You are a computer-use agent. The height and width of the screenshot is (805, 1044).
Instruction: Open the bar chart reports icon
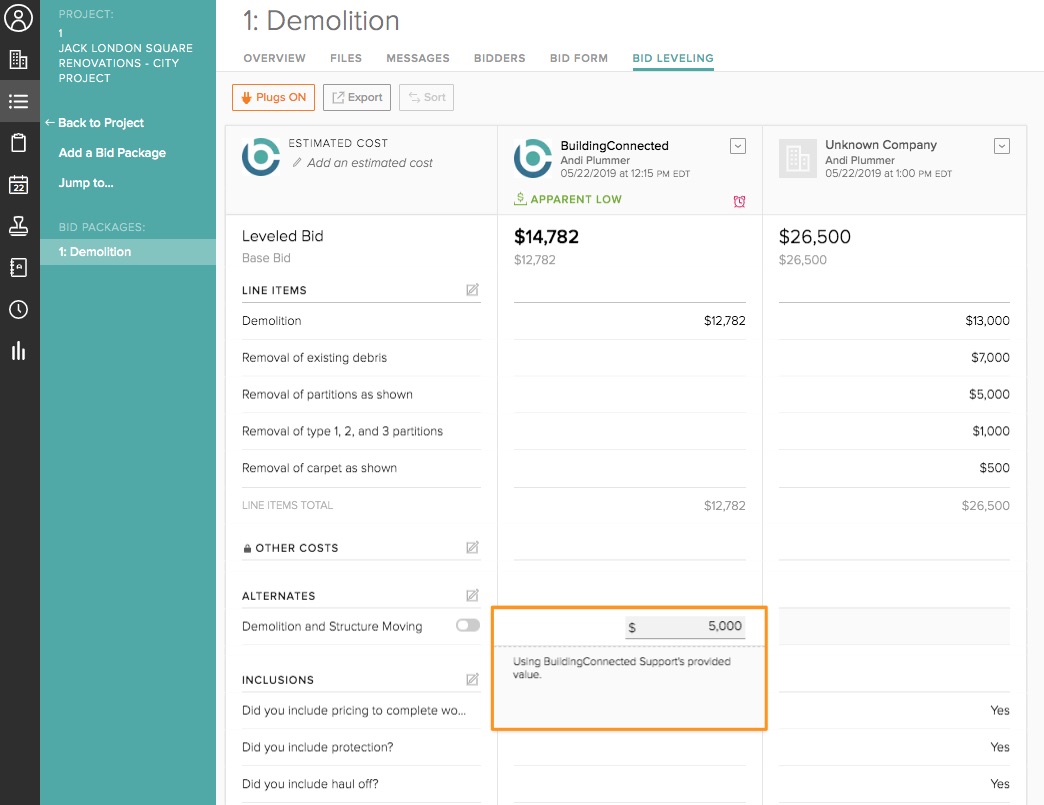19,351
